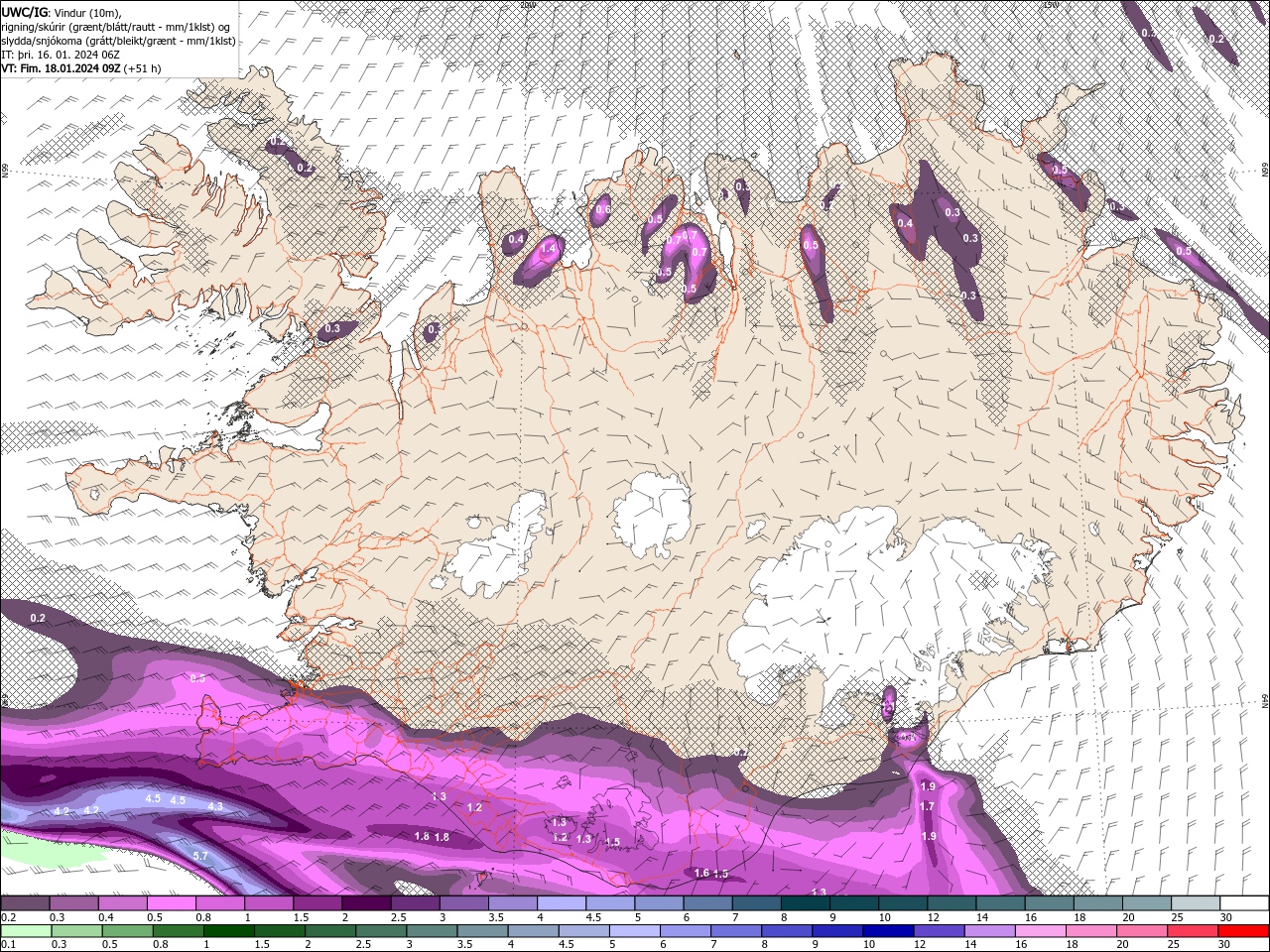Select the 0.2 swatch in the upper snow legend
This screenshot has height=952, width=1270.
(24, 903)
